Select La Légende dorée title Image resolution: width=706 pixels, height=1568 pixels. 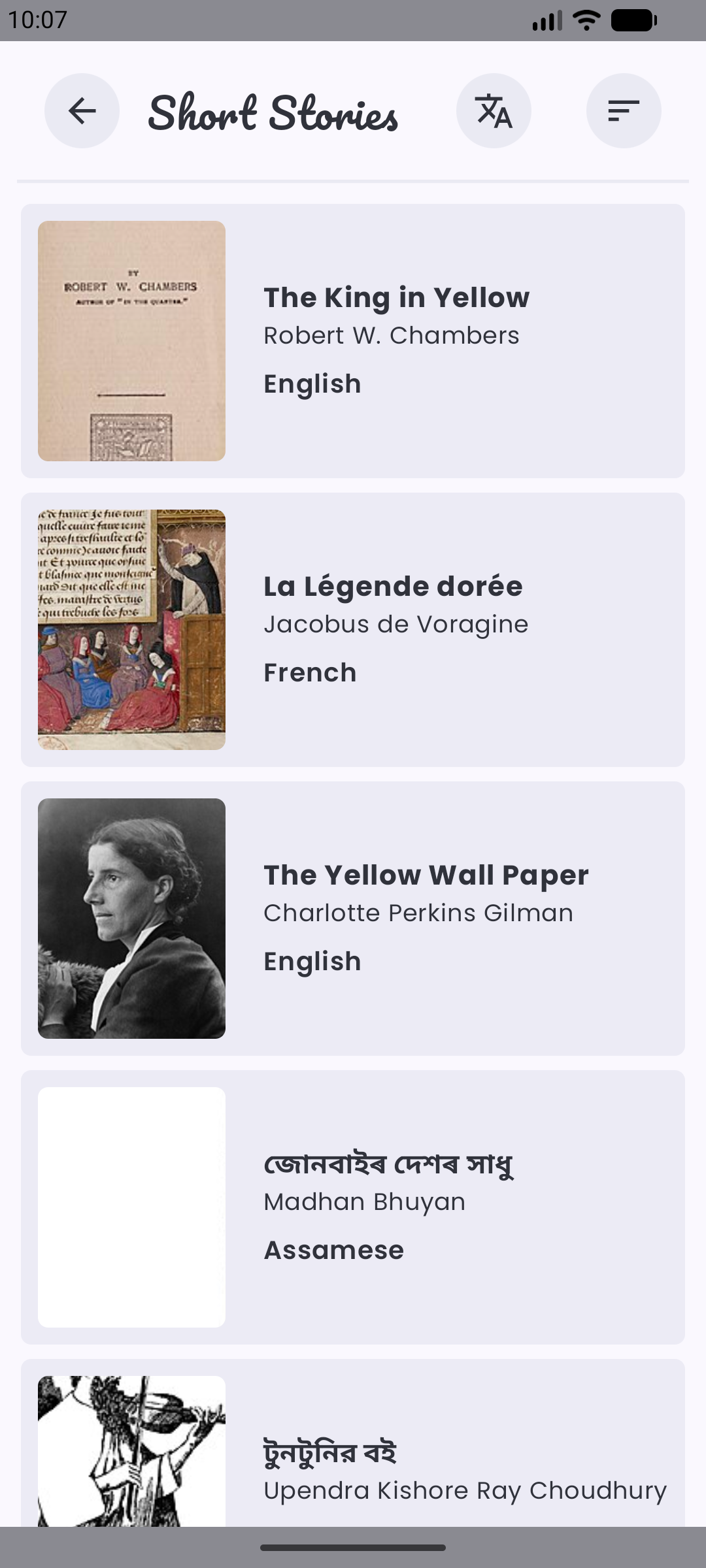click(393, 587)
